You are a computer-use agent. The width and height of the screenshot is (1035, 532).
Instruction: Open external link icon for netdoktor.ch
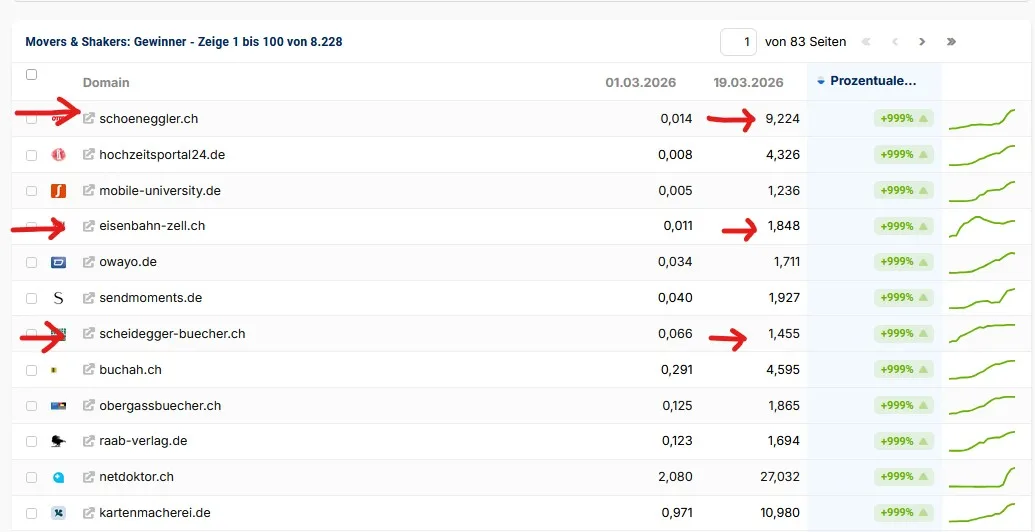coord(88,477)
